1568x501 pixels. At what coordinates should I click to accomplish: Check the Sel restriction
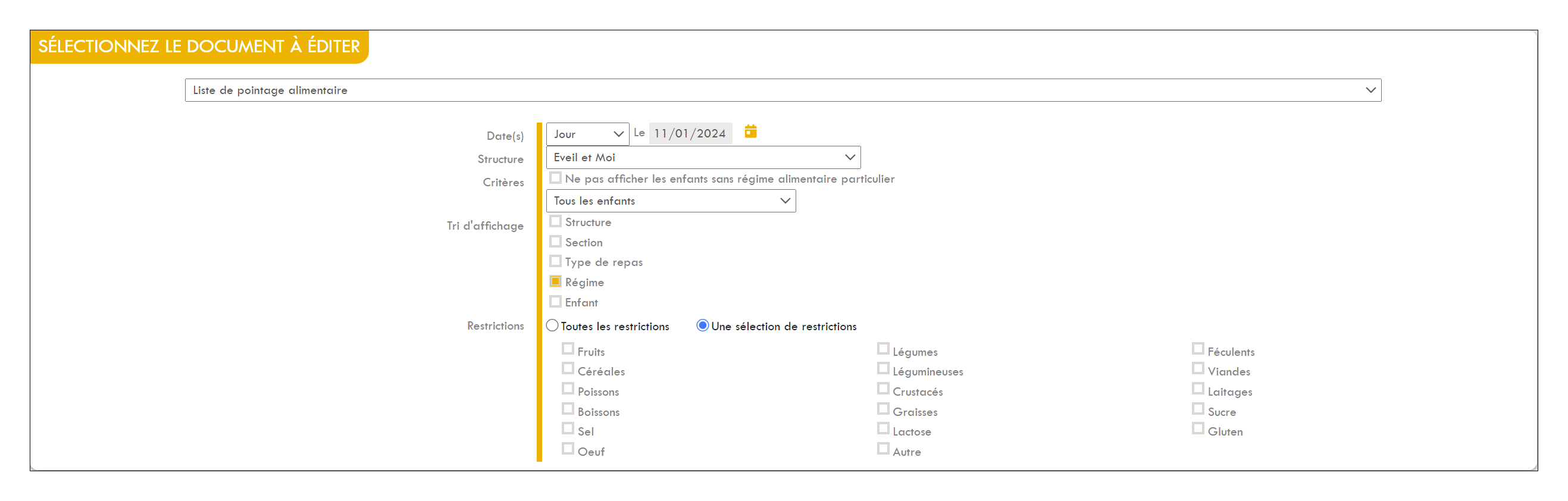pyautogui.click(x=568, y=428)
